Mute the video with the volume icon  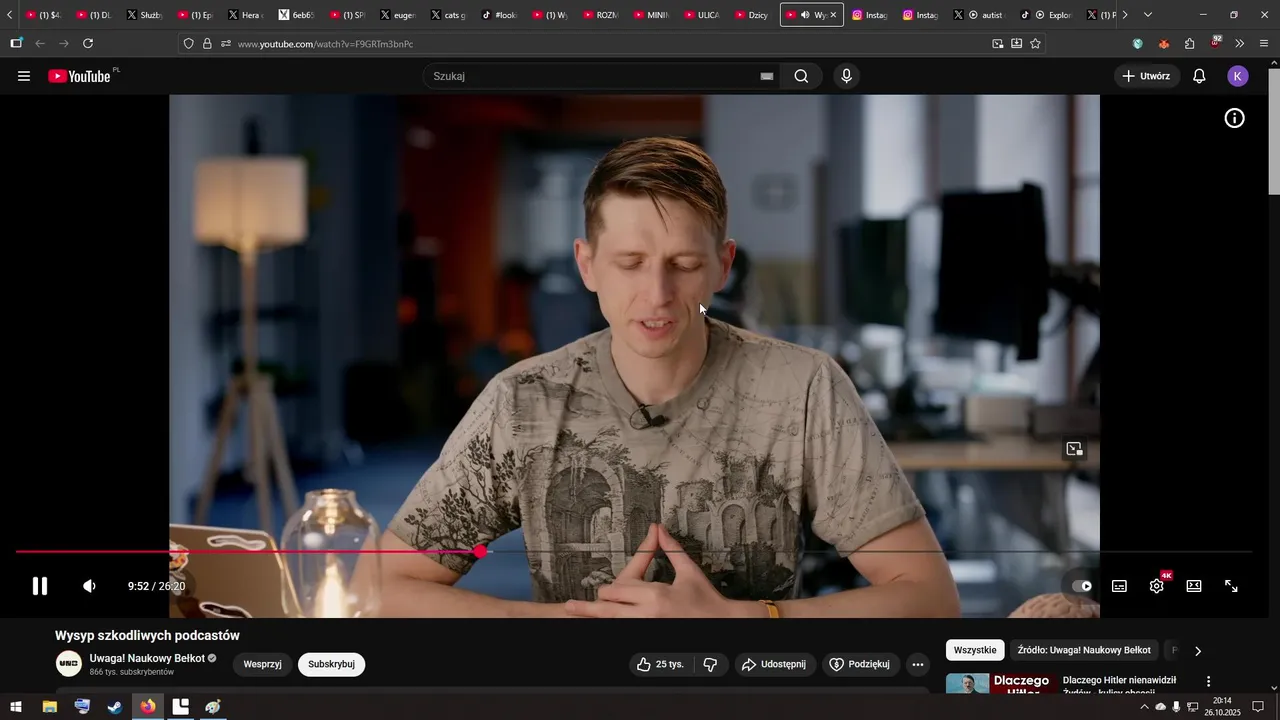89,586
